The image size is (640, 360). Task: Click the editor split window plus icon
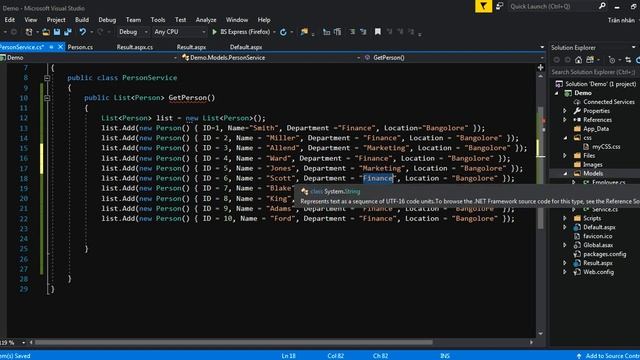coord(540,67)
